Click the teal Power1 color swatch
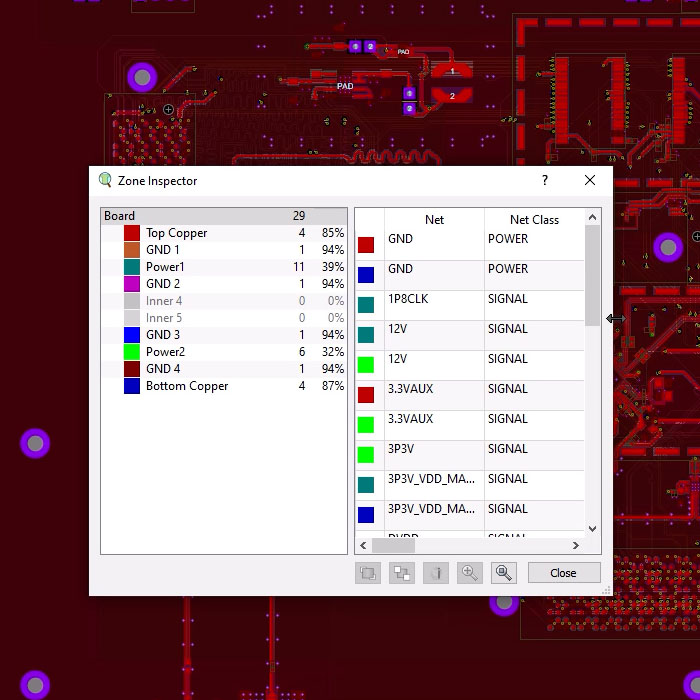The width and height of the screenshot is (700, 700). pyautogui.click(x=132, y=267)
